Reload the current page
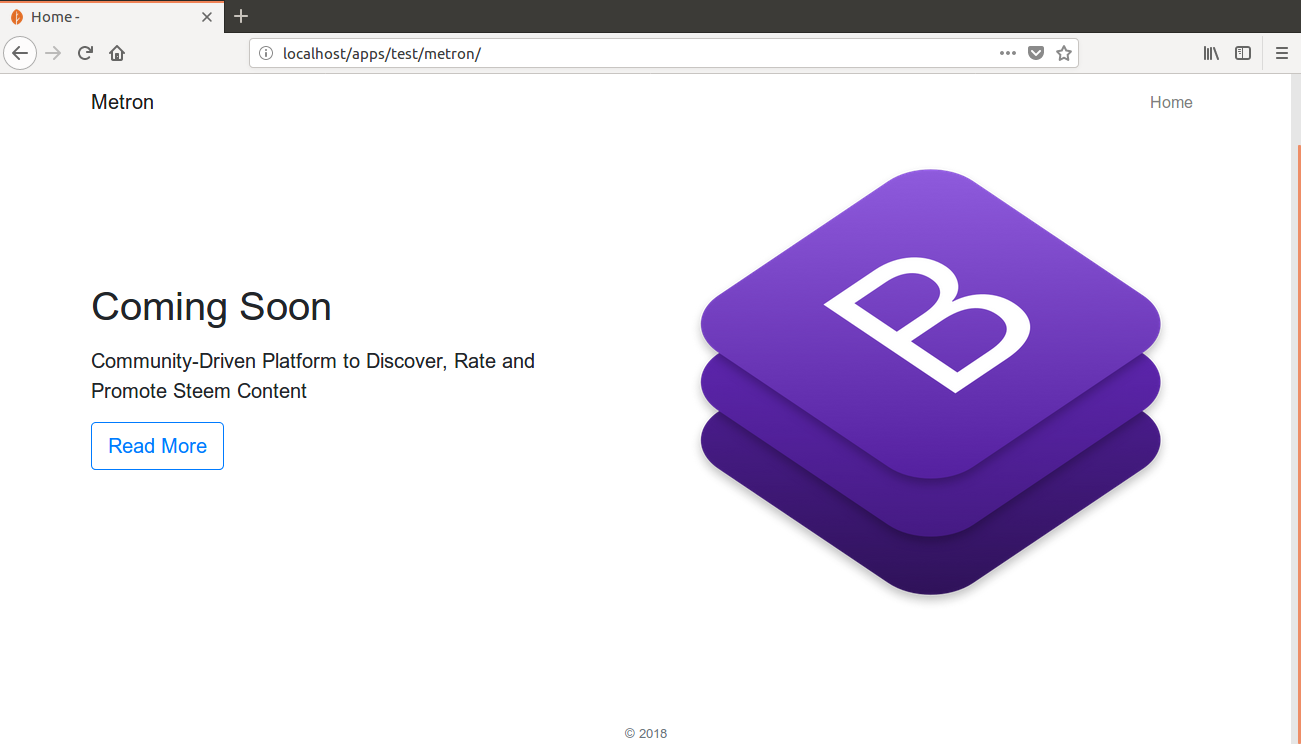The height and width of the screenshot is (744, 1301). [x=86, y=53]
